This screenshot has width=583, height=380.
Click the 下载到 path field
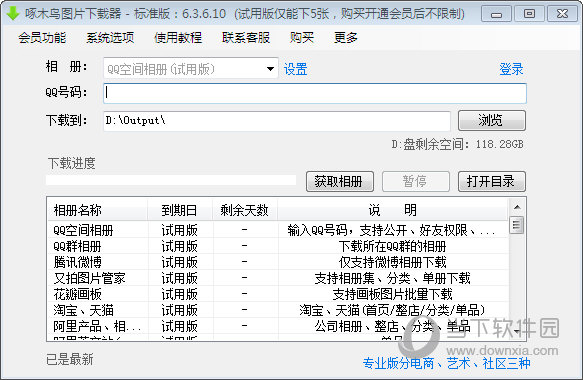[x=277, y=120]
